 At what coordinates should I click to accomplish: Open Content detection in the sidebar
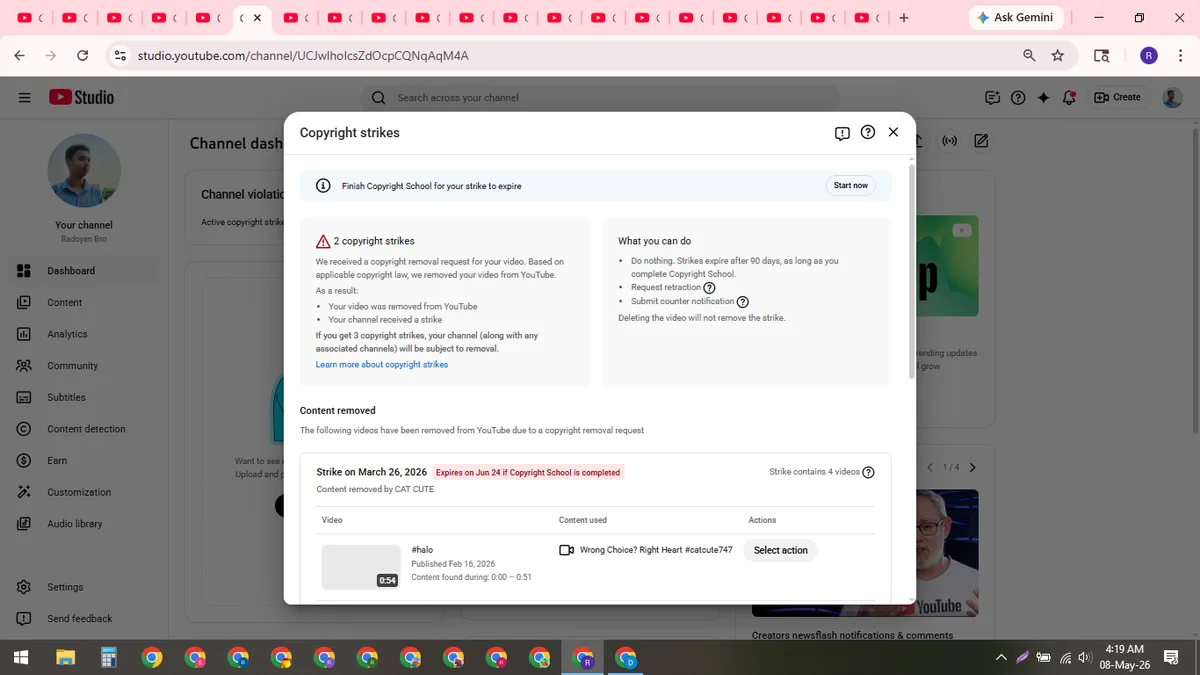84,429
